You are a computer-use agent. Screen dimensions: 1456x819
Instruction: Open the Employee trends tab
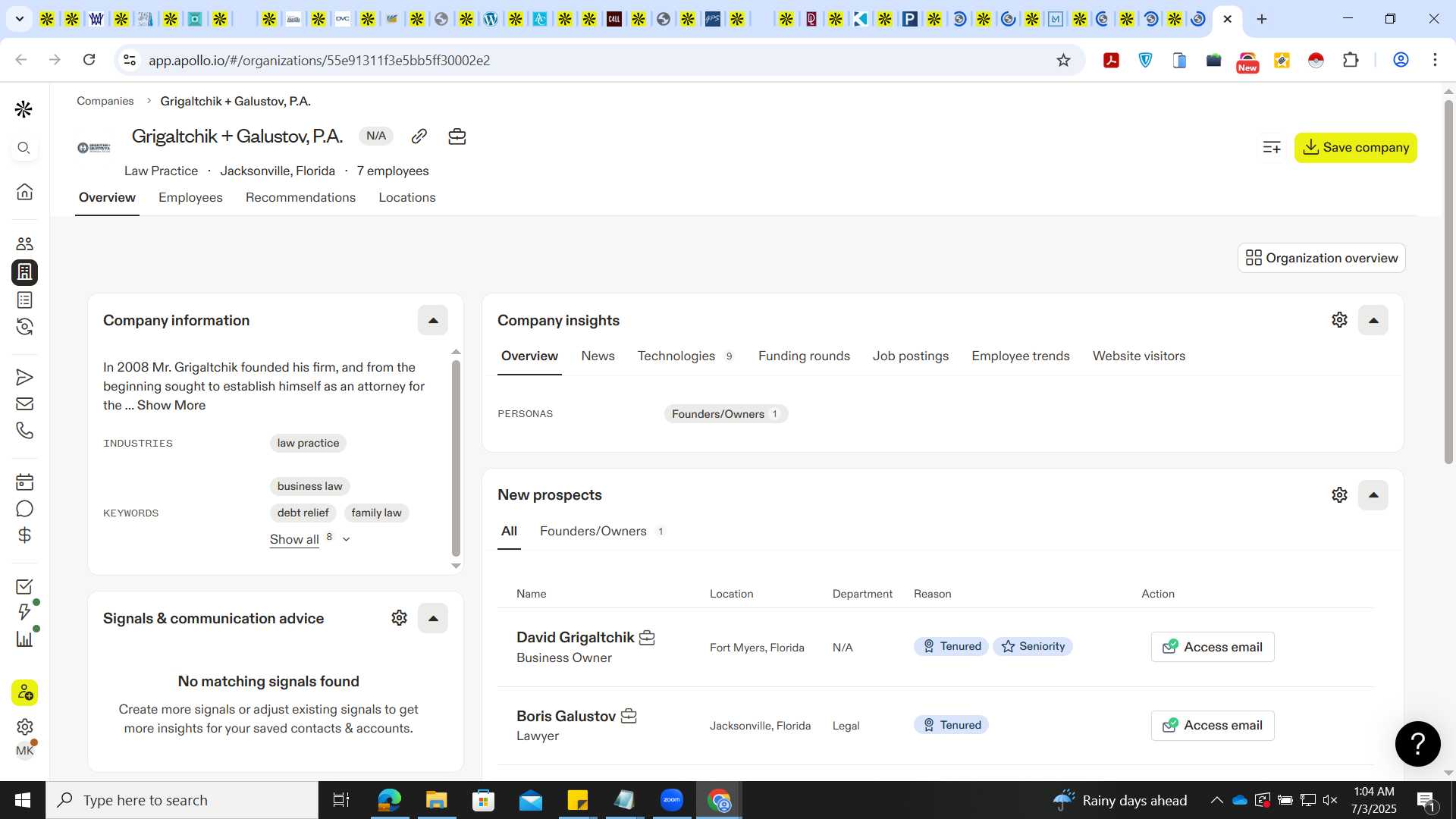pos(1020,356)
